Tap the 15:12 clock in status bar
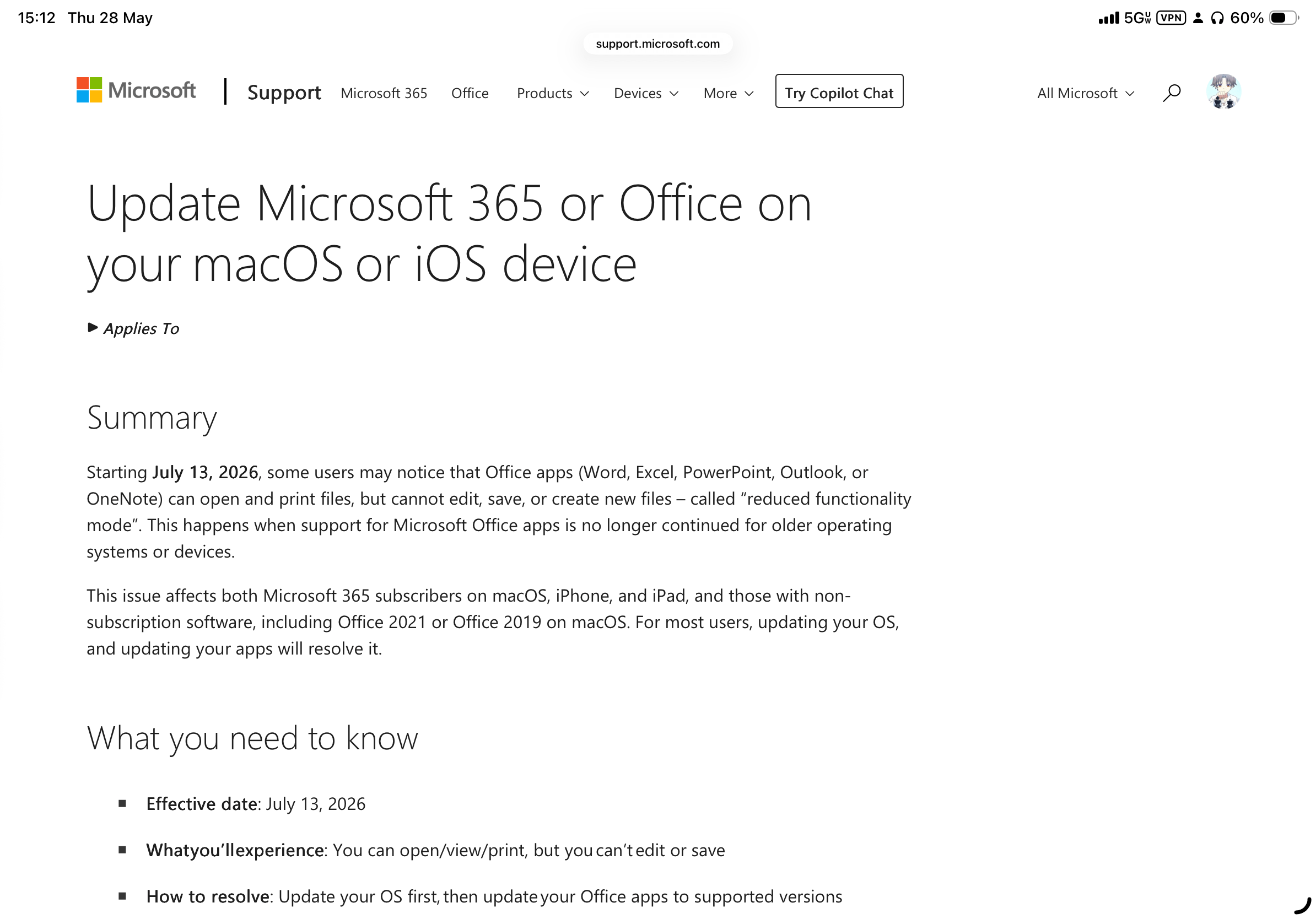This screenshot has width=1316, height=919. 37,18
